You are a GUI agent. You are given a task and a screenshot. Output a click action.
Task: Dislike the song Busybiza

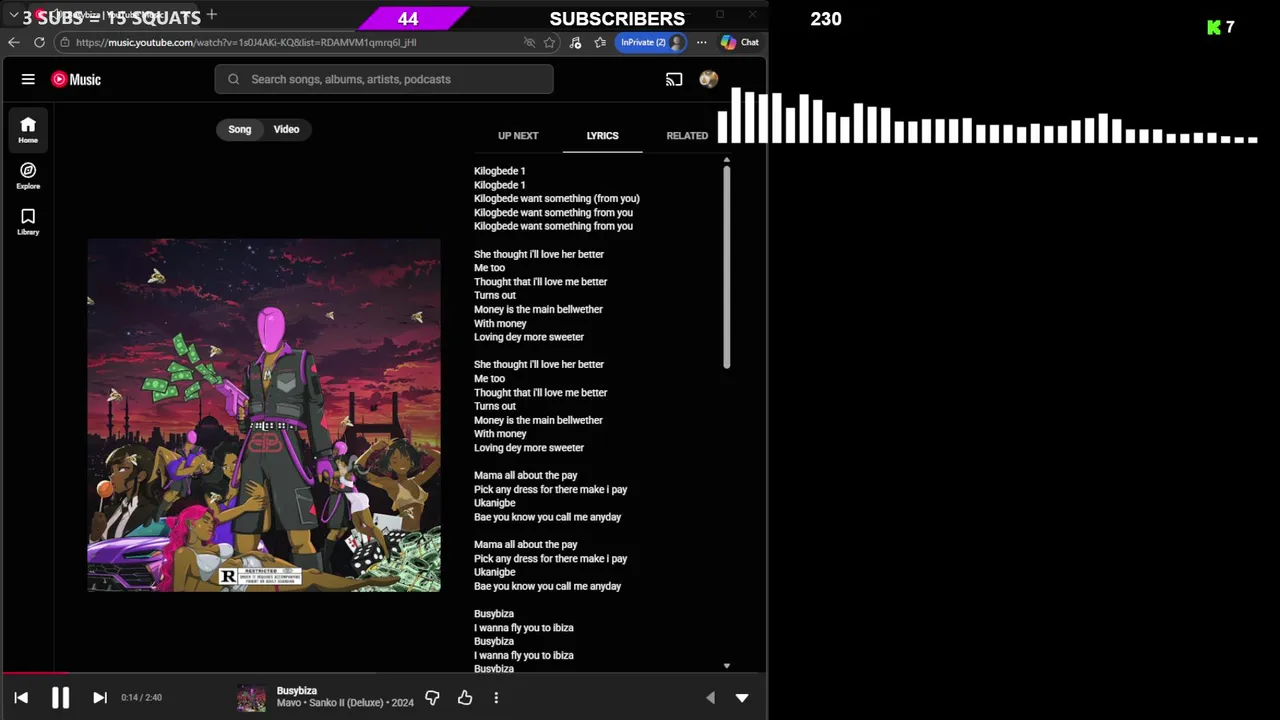tap(432, 697)
